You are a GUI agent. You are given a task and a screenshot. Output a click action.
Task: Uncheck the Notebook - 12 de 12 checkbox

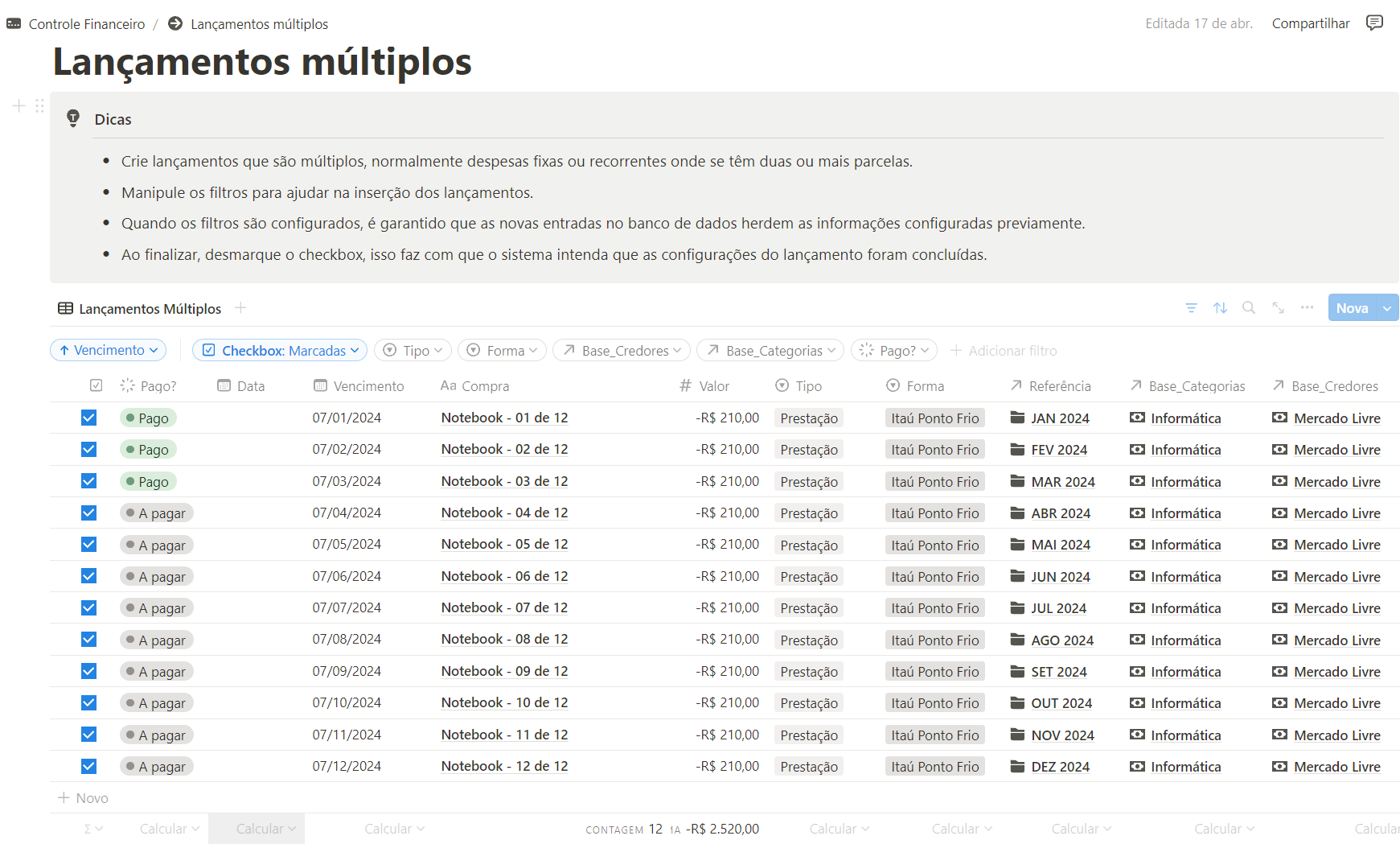88,766
